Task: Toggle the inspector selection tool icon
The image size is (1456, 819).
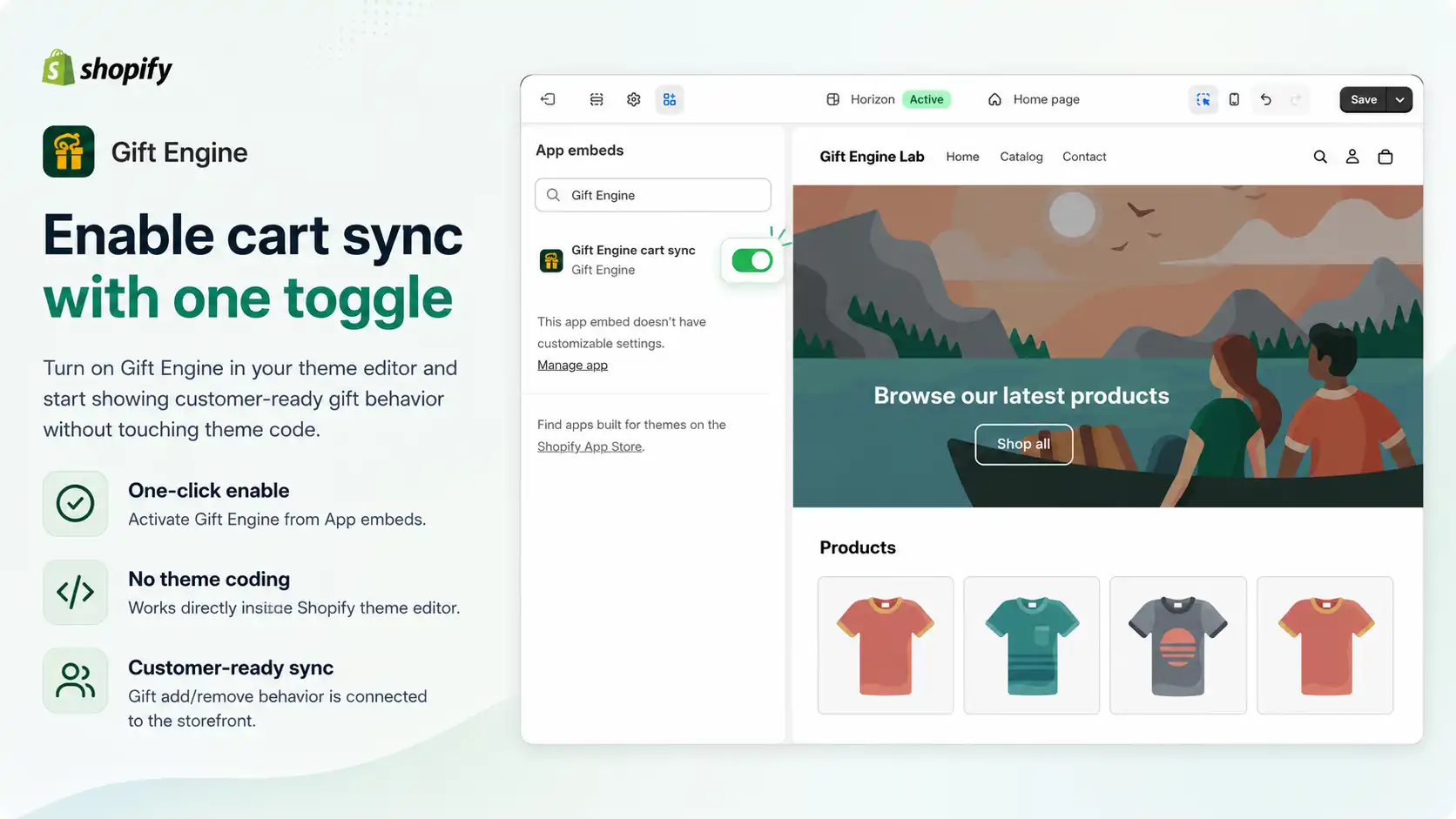Action: tap(1203, 99)
